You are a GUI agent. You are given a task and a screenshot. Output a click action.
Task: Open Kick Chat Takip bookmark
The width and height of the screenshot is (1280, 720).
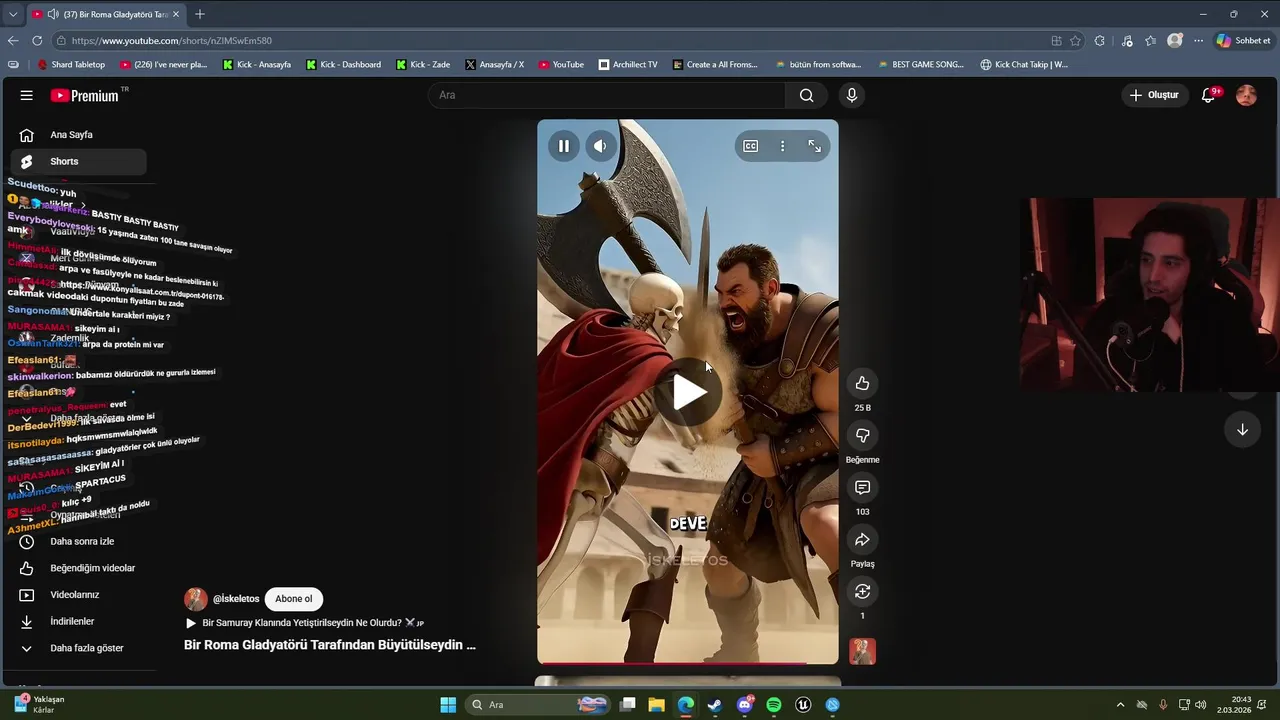tap(1024, 65)
